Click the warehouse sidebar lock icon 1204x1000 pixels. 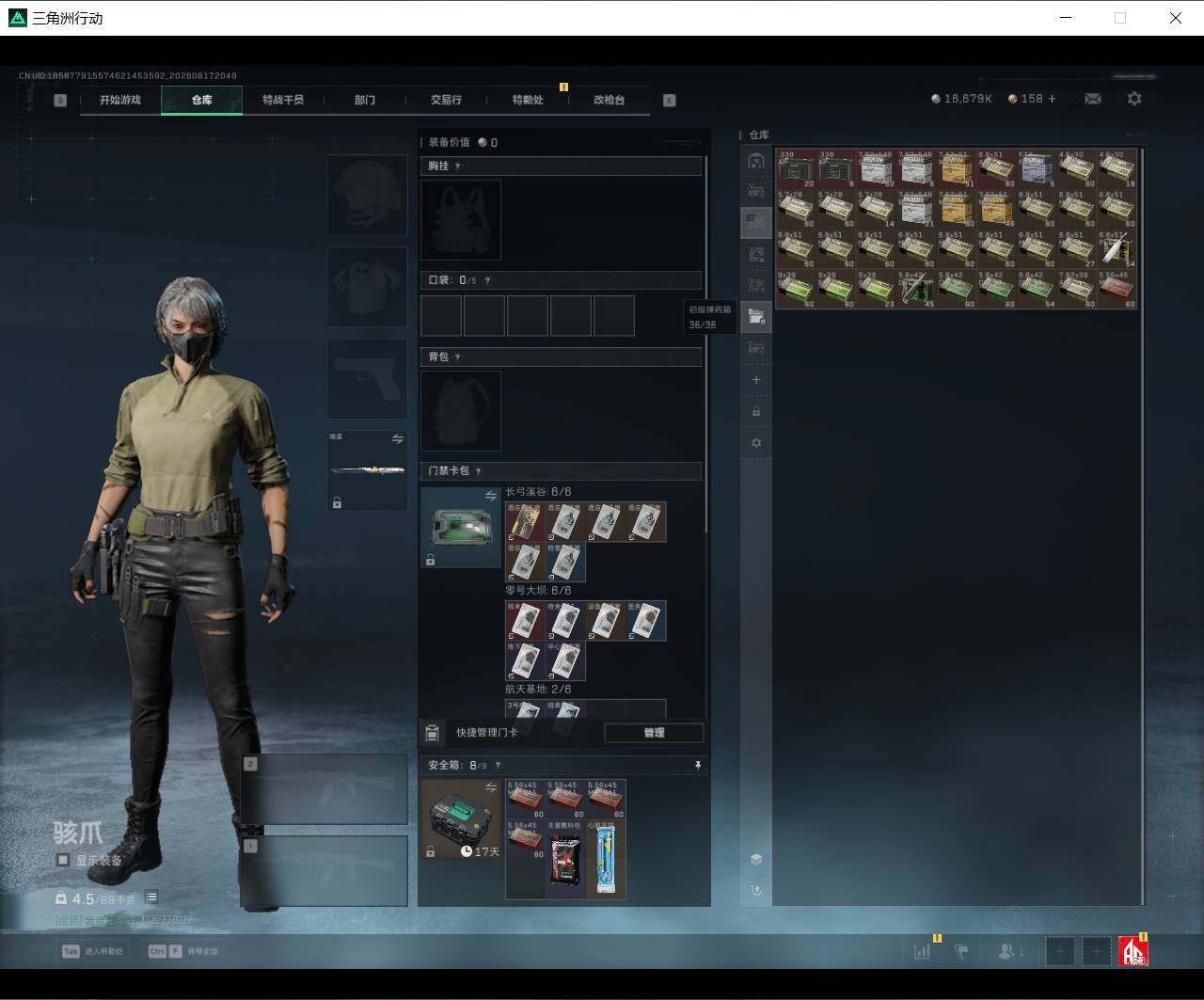tap(755, 412)
